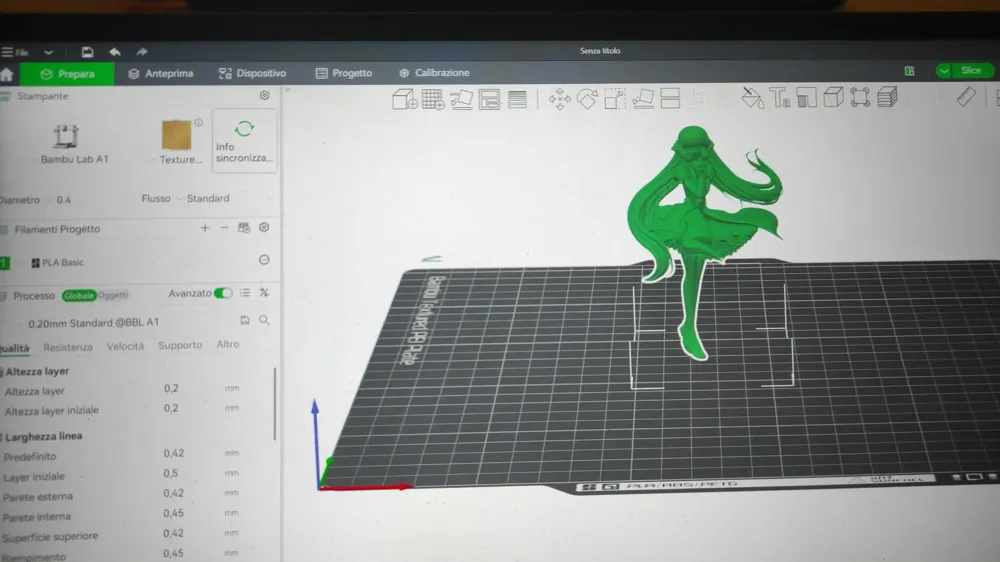
Task: Click the Redo arrow
Action: pos(142,52)
